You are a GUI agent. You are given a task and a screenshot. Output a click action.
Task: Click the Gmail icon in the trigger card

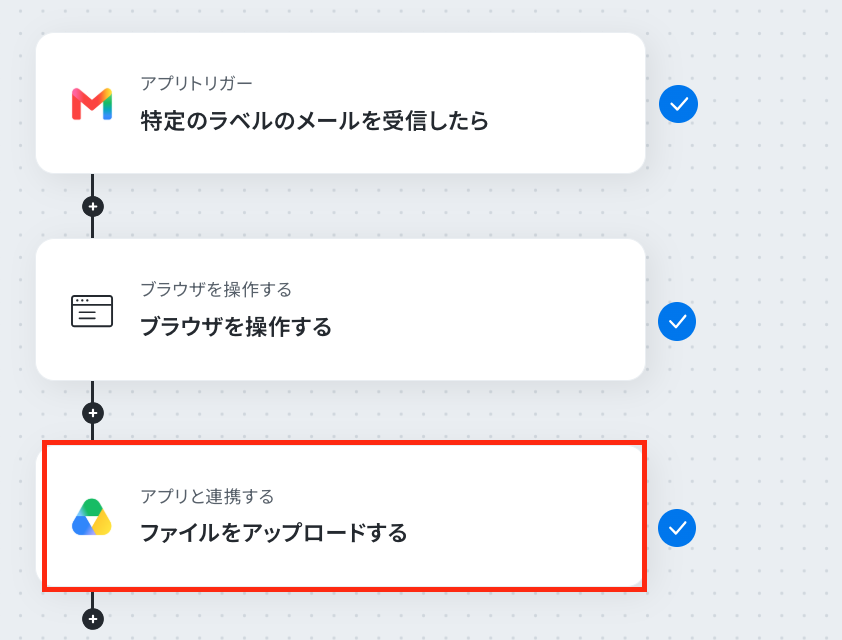point(92,104)
